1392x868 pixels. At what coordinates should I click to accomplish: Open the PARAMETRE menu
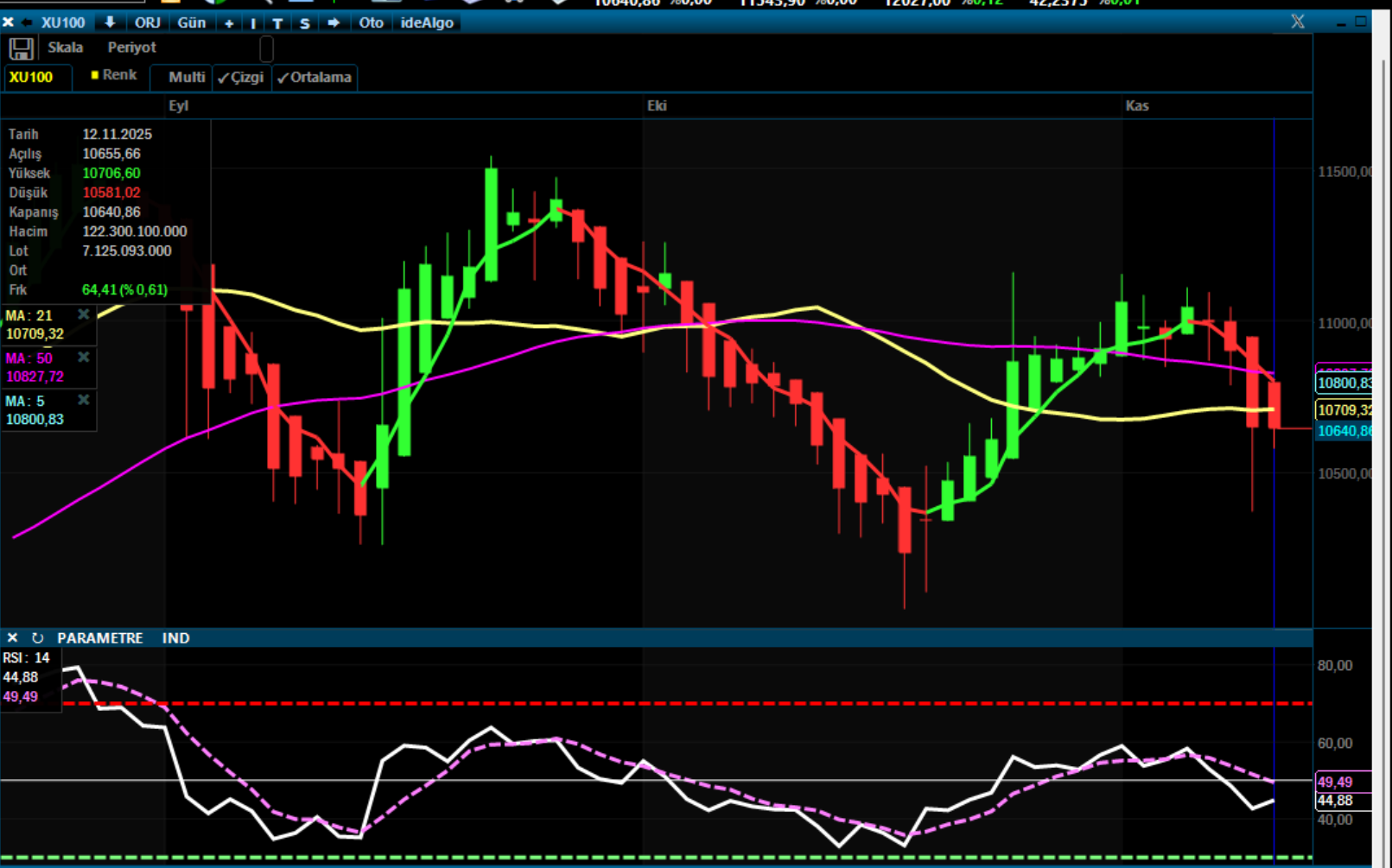[x=99, y=638]
